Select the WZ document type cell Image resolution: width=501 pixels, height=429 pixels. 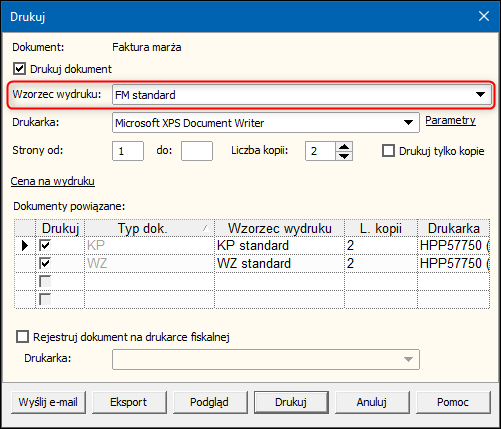(149, 264)
